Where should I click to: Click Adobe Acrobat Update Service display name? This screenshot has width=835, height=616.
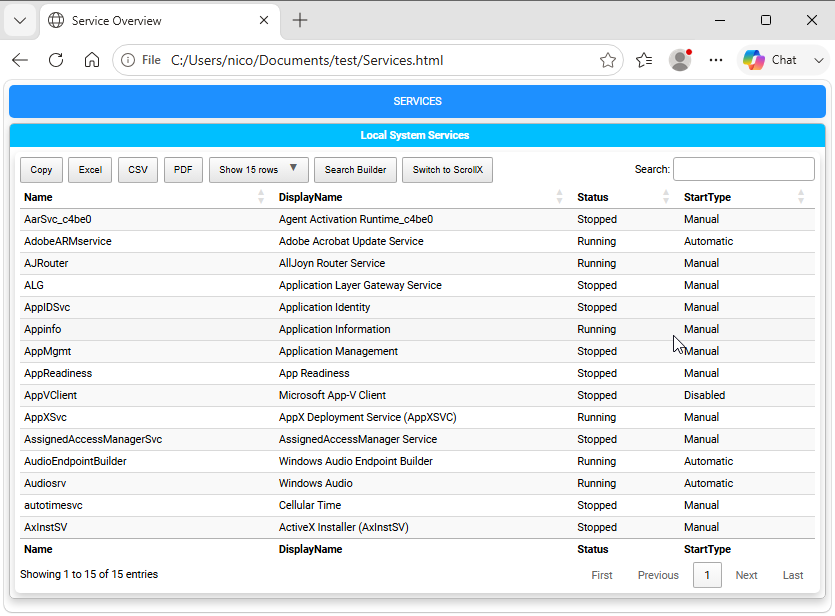(351, 241)
